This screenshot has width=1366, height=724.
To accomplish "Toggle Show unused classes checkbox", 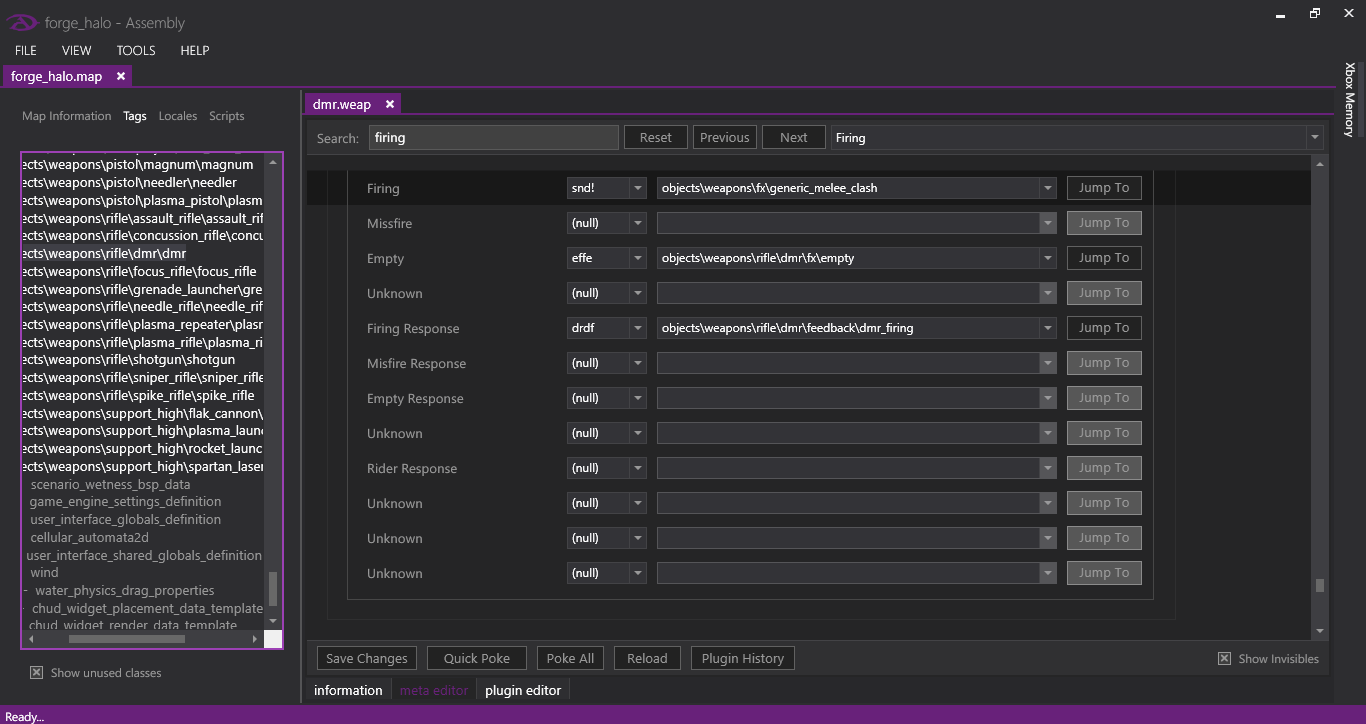I will click(x=36, y=673).
